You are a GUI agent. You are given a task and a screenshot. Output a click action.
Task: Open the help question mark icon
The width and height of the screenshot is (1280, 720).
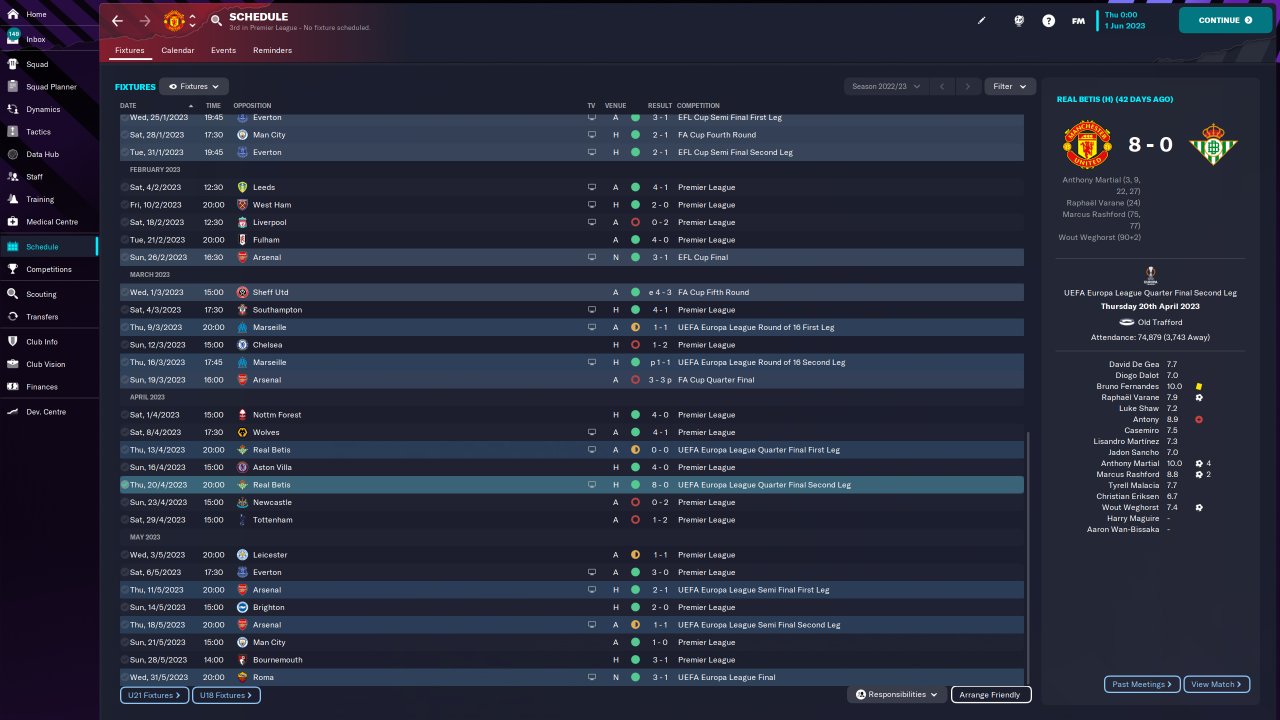[x=1048, y=20]
